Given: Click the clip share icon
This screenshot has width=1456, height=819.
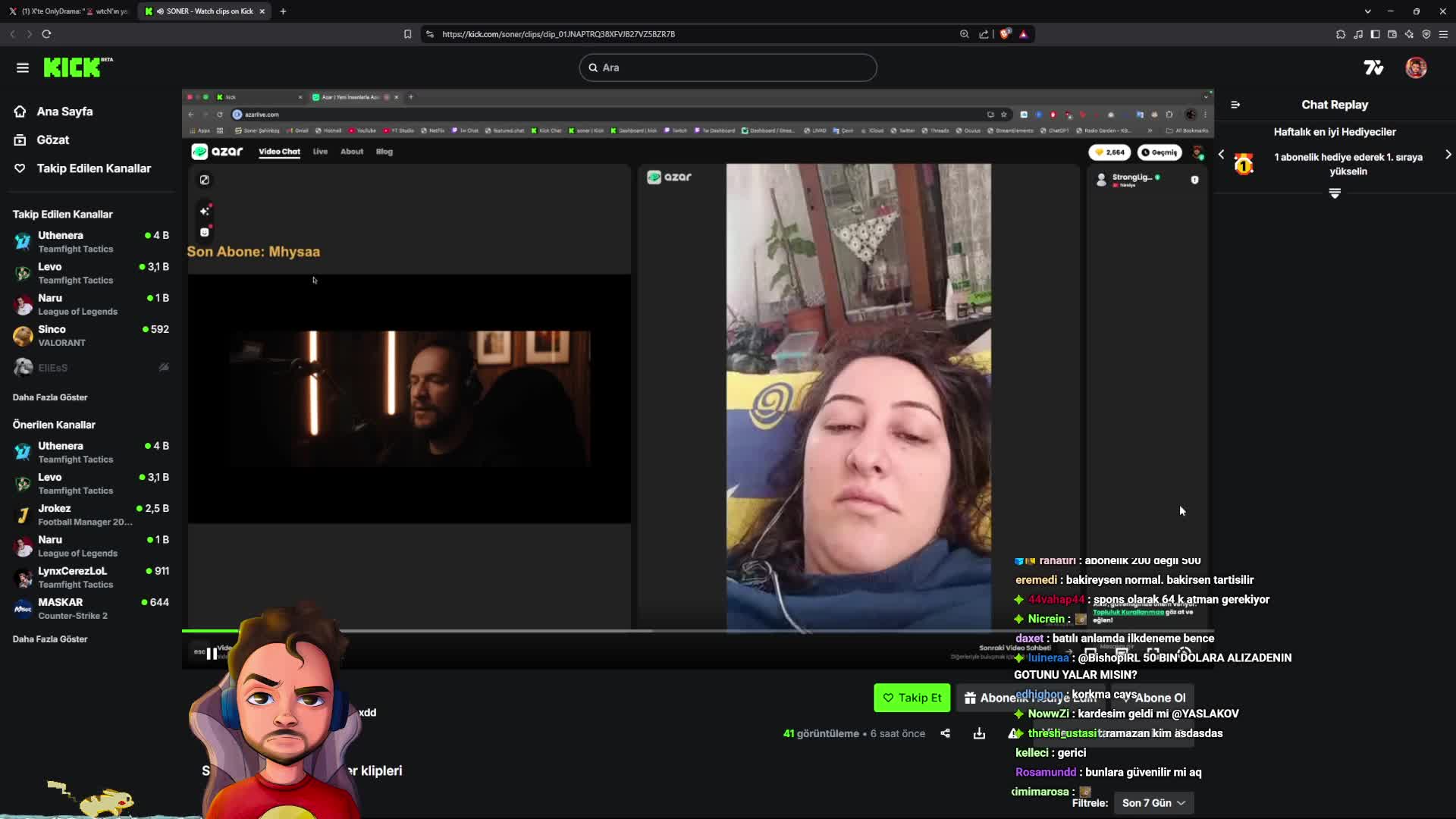Looking at the screenshot, I should click(x=945, y=733).
